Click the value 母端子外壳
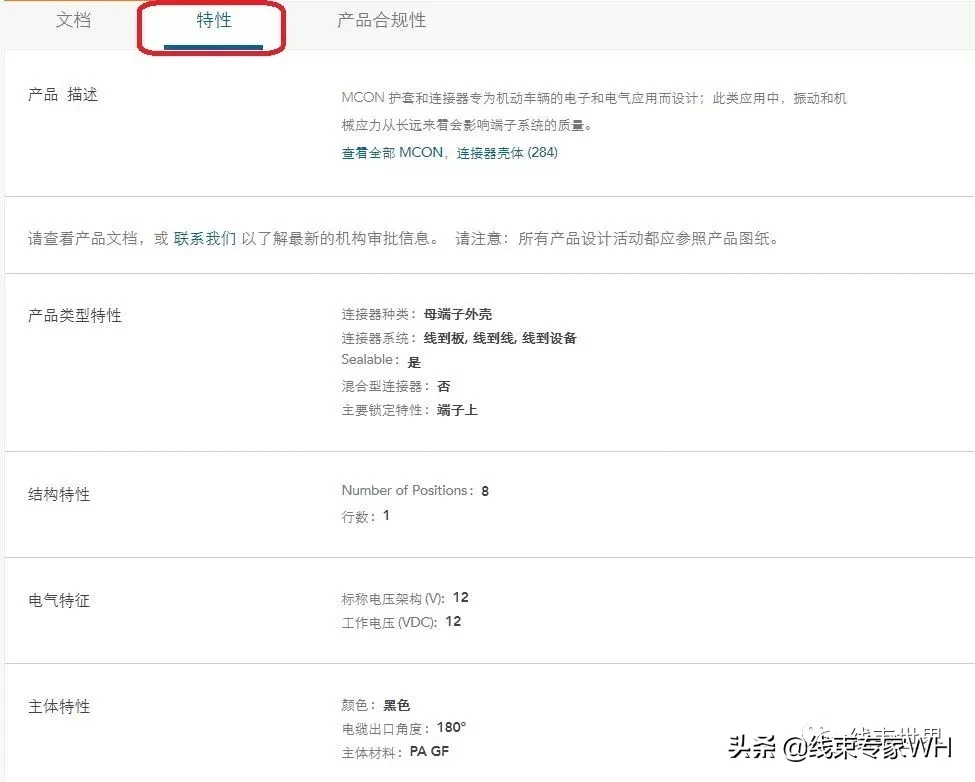This screenshot has height=782, width=975. point(458,315)
